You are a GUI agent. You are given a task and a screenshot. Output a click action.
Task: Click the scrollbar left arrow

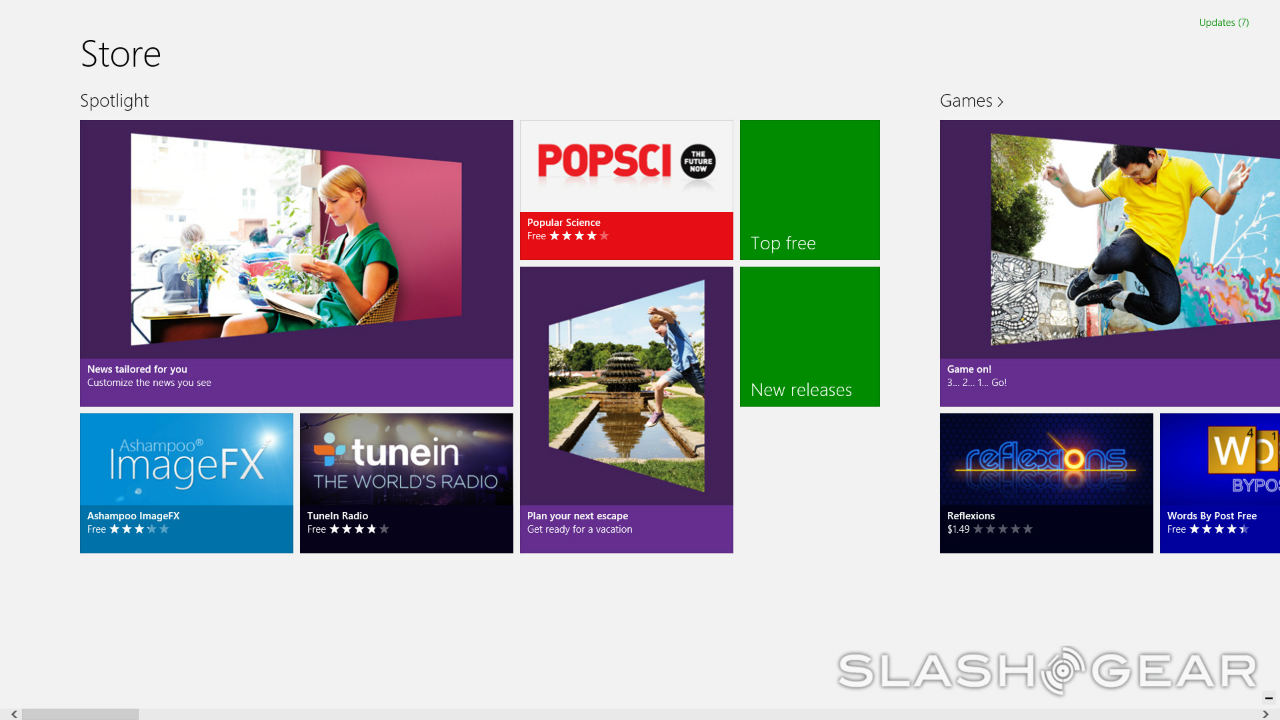point(13,714)
